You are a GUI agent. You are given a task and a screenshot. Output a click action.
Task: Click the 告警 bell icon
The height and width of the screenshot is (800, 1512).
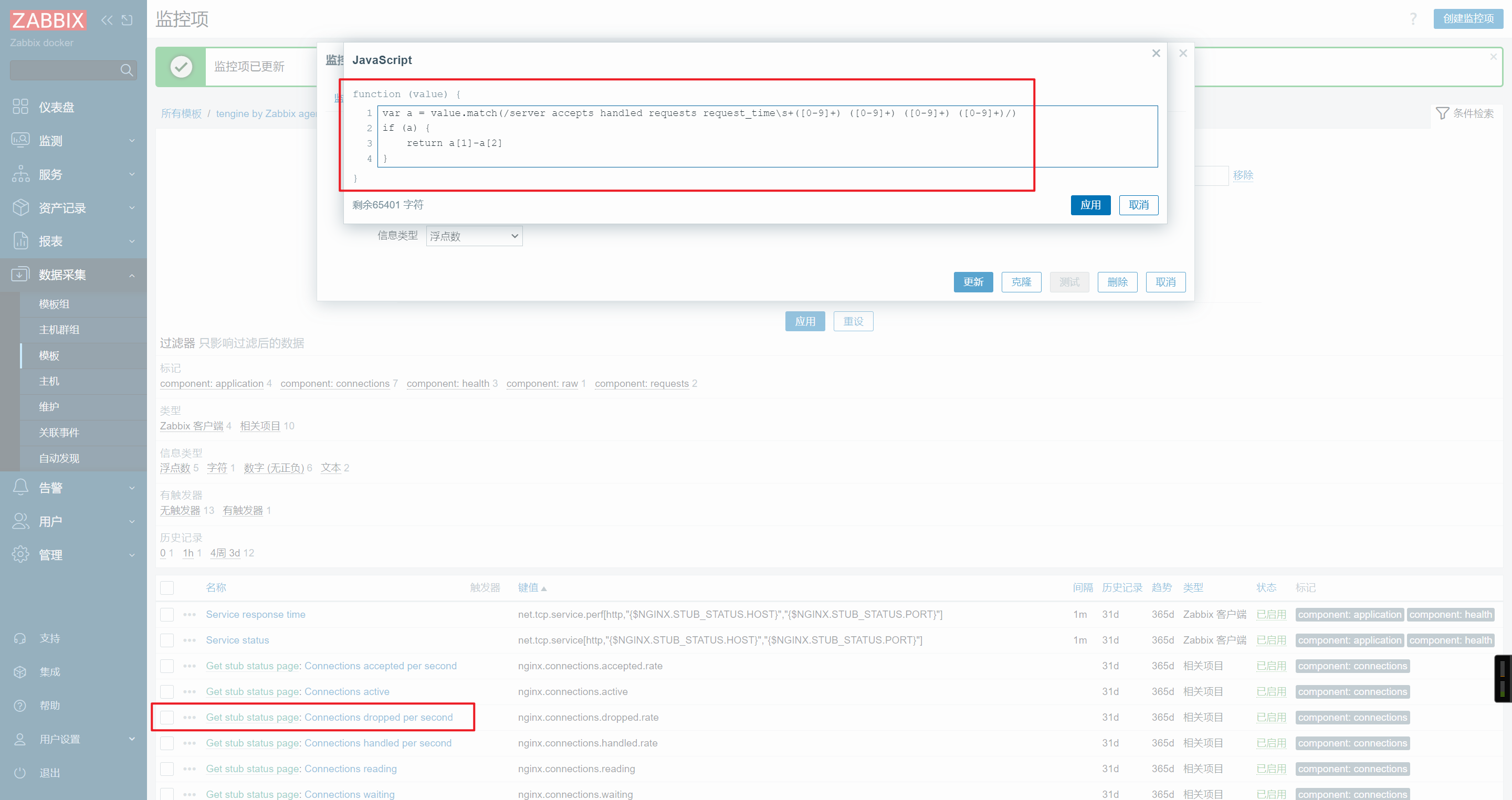pos(20,487)
